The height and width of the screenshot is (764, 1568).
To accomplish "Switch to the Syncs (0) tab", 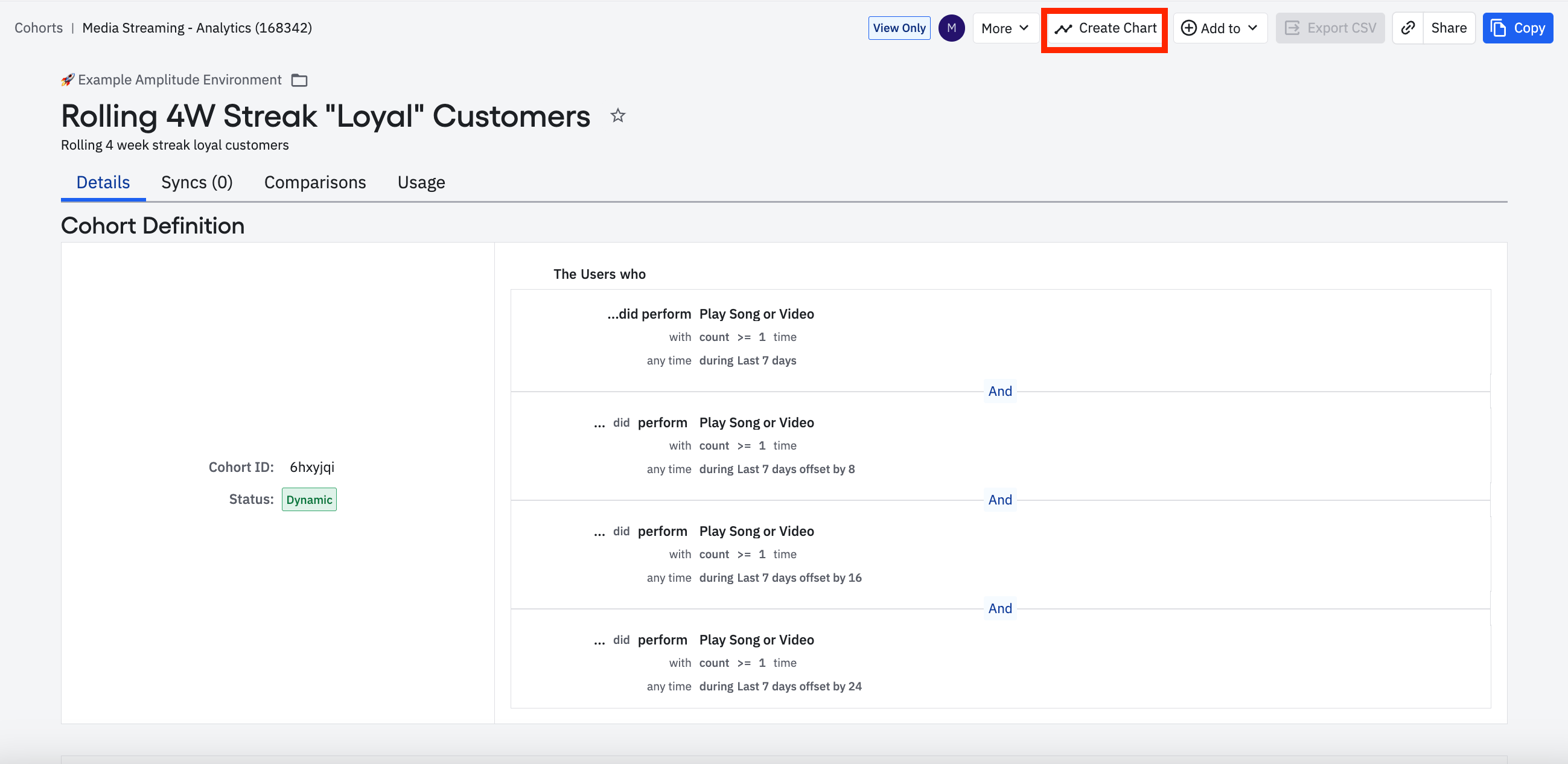I will (197, 182).
